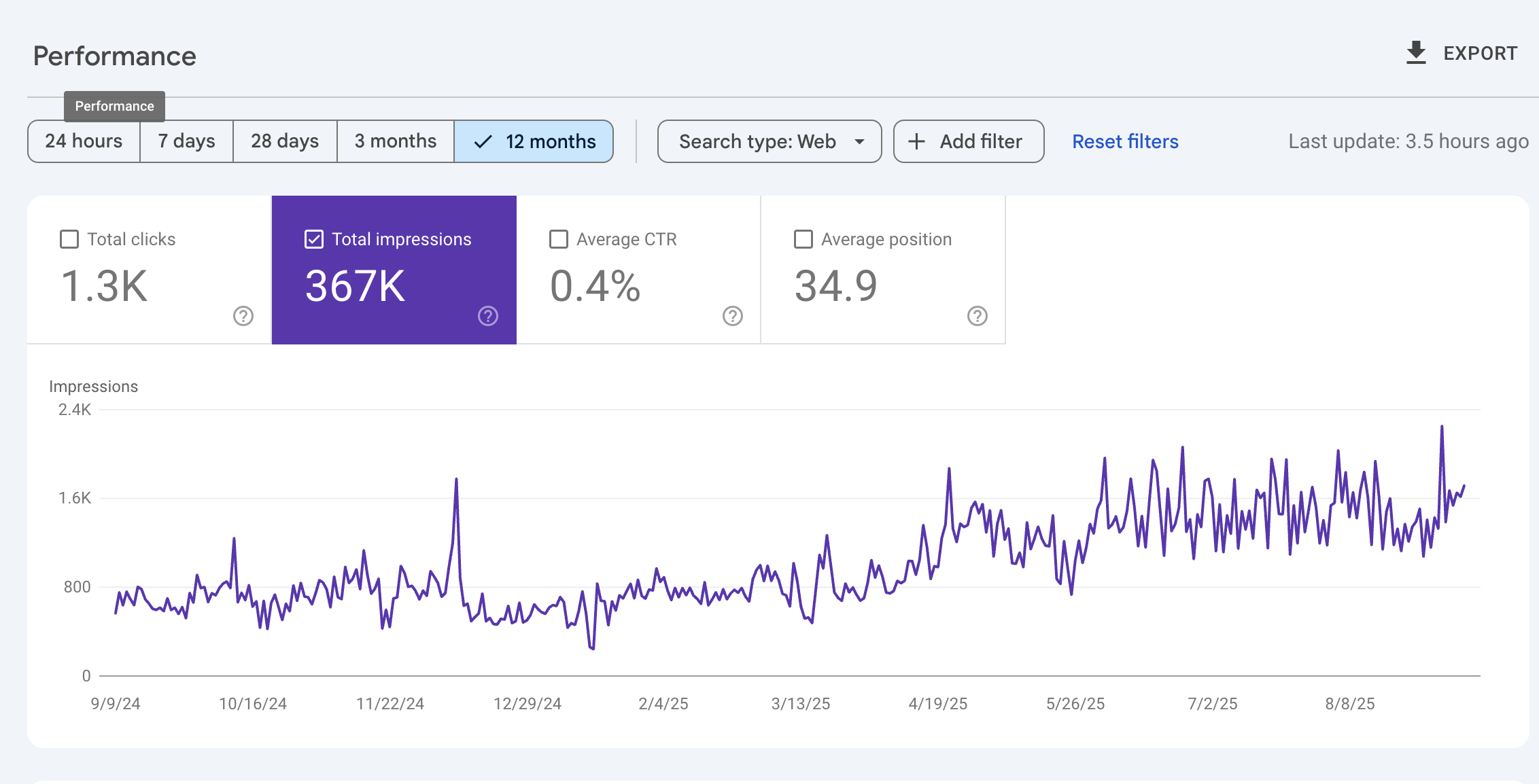Click the download arrow beside EXPORT
1539x784 pixels.
tap(1416, 52)
